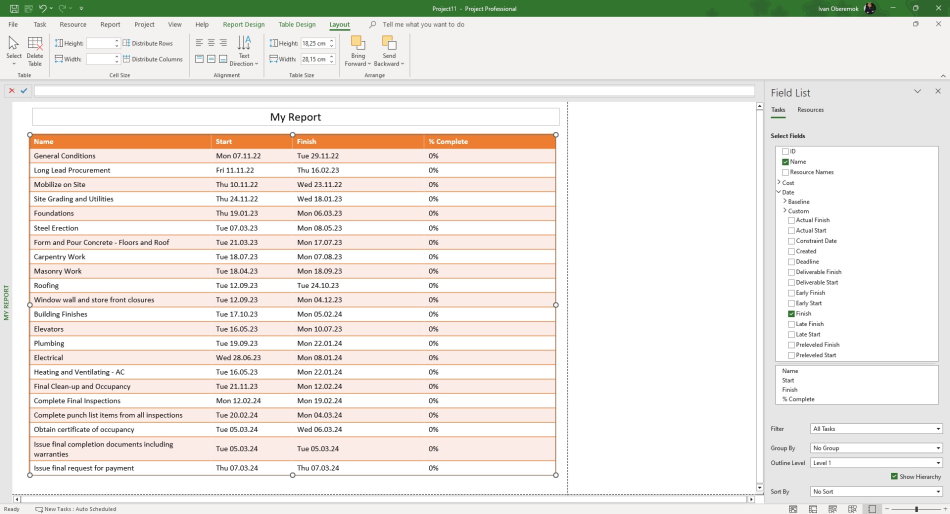
Task: Click the Save icon in the title bar
Action: tap(14, 8)
